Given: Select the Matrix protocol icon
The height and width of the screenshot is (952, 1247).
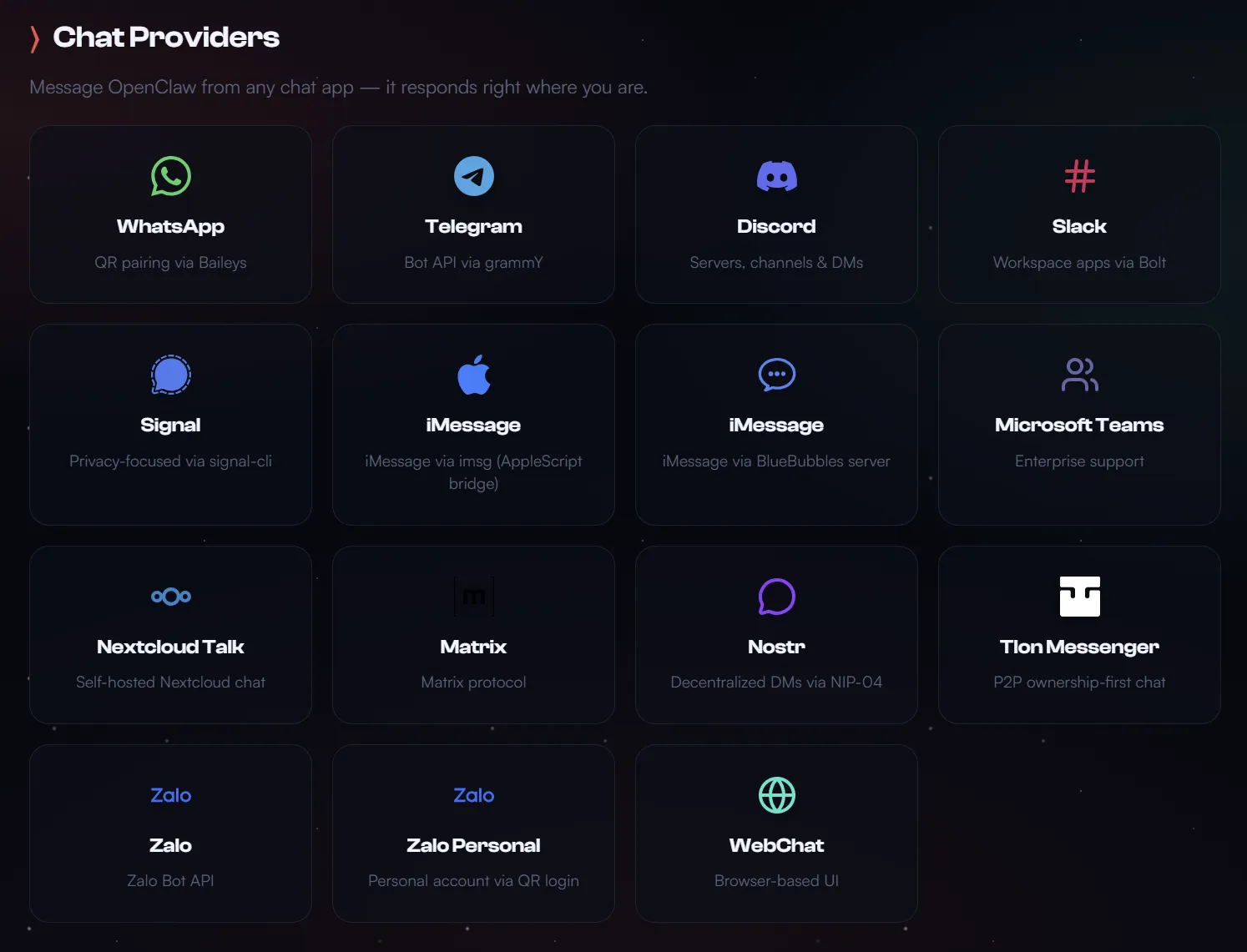Looking at the screenshot, I should pos(473,596).
